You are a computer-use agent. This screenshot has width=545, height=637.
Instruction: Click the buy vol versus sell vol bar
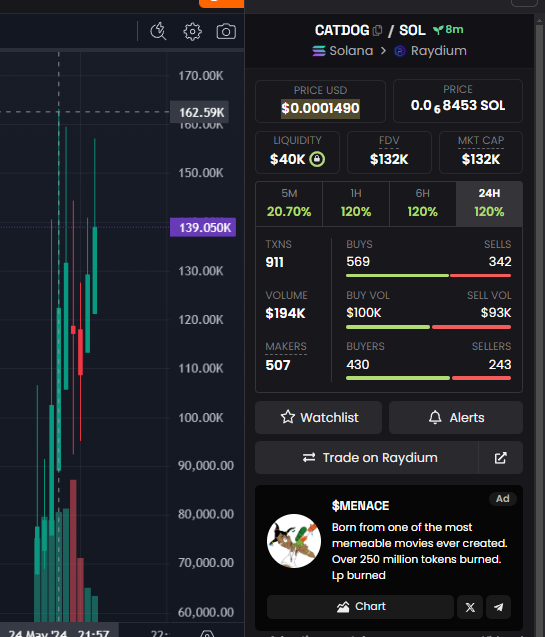click(x=428, y=327)
